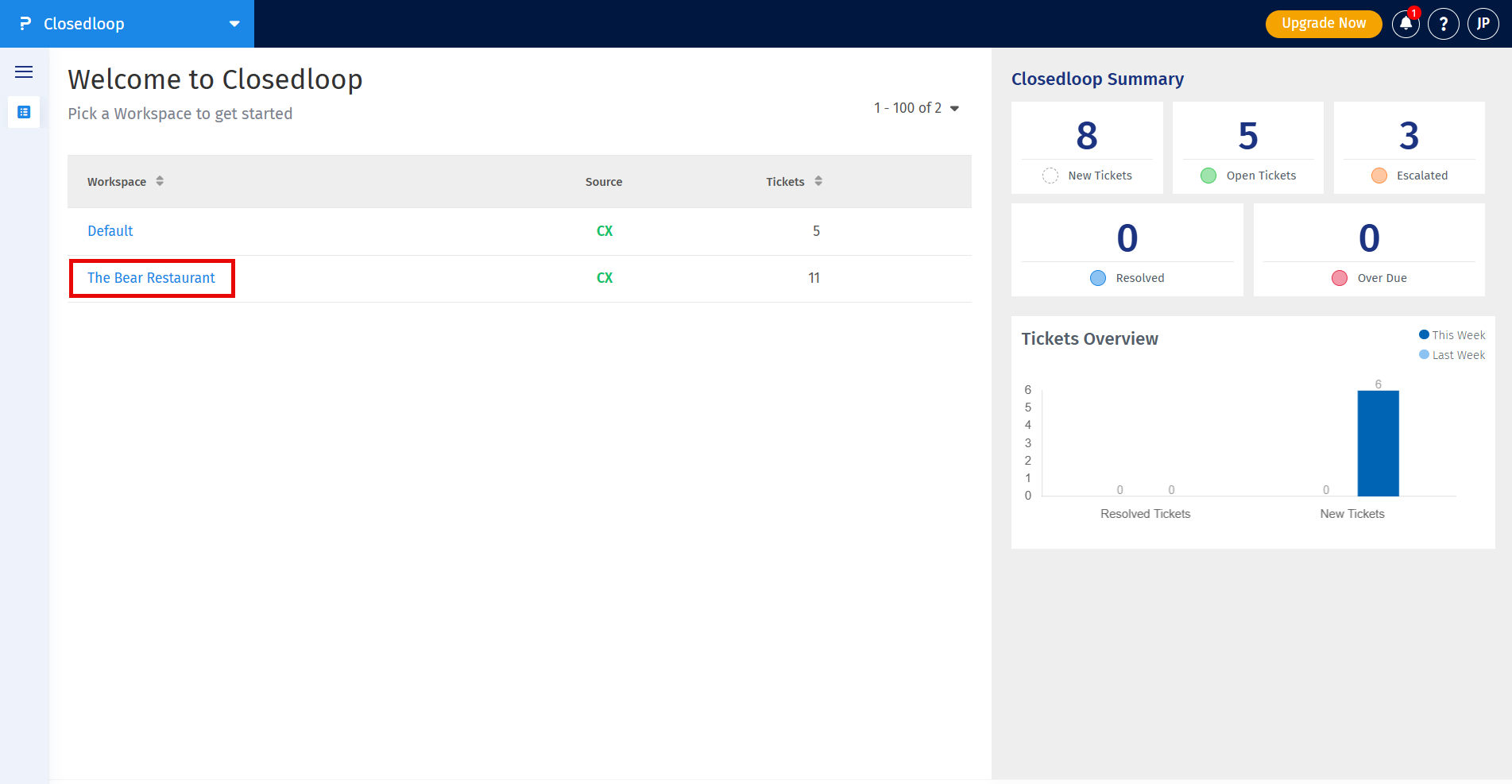Open the notifications bell

1406,24
